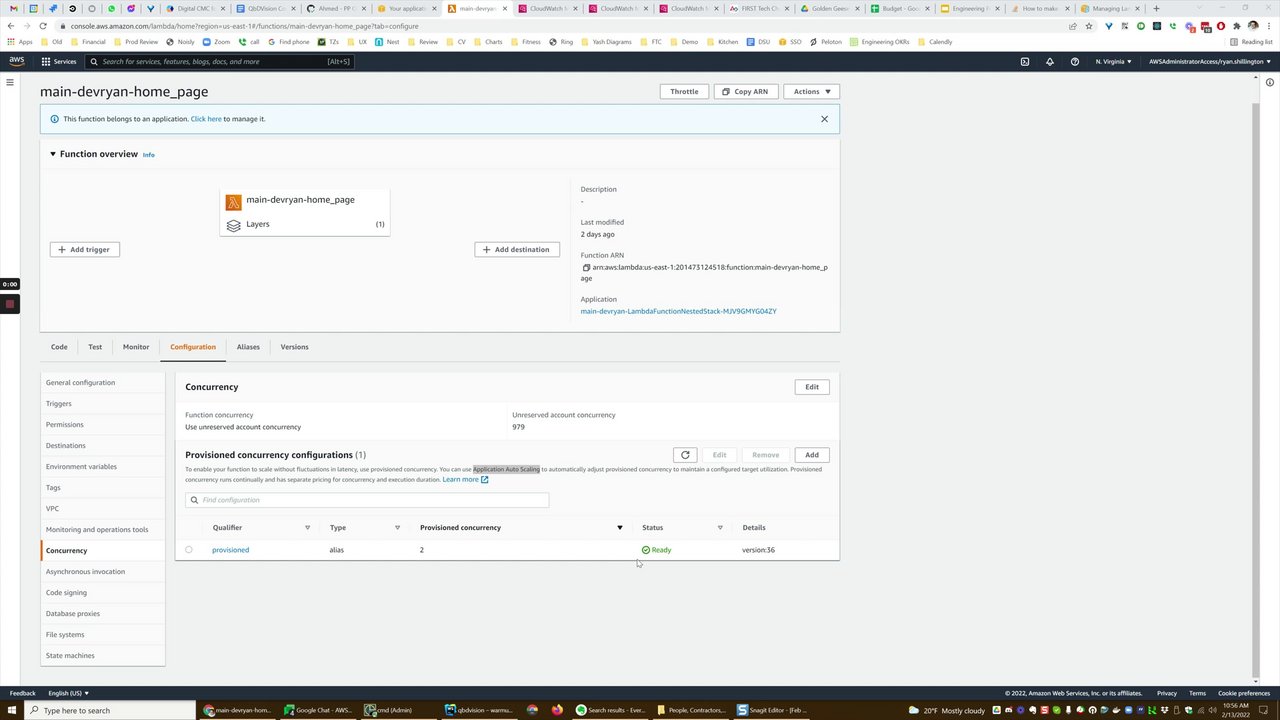Open the hamburger side navigation menu
Viewport: 1280px width, 720px height.
point(10,82)
